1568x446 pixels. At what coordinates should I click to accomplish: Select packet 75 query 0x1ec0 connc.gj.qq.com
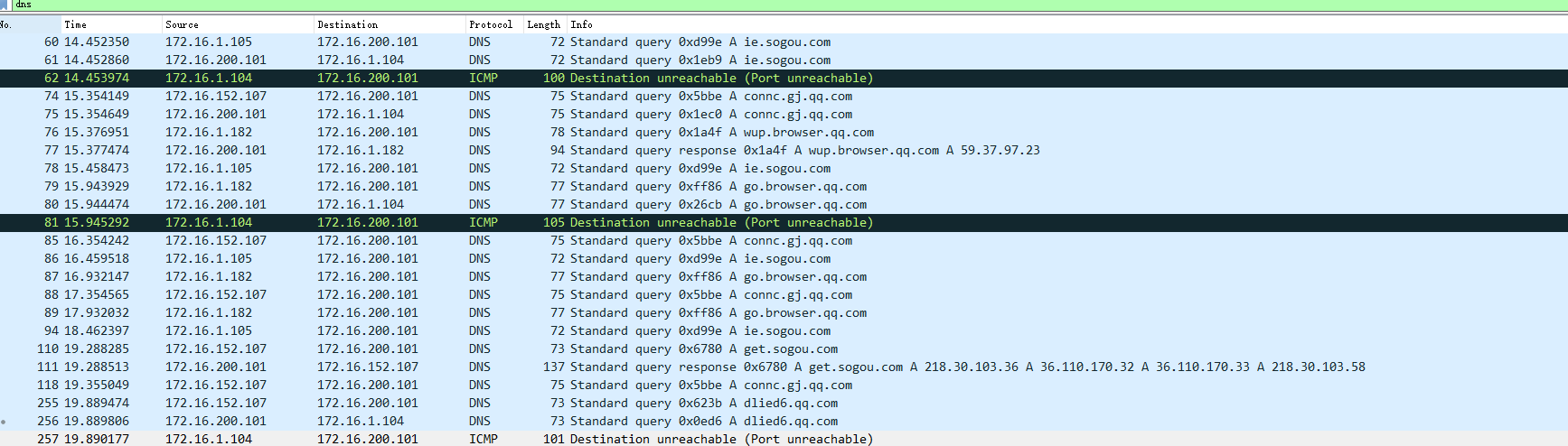784,115
